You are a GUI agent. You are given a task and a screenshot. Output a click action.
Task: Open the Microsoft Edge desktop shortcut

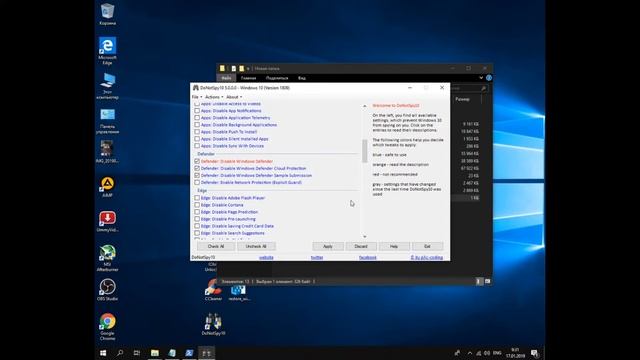(x=107, y=51)
